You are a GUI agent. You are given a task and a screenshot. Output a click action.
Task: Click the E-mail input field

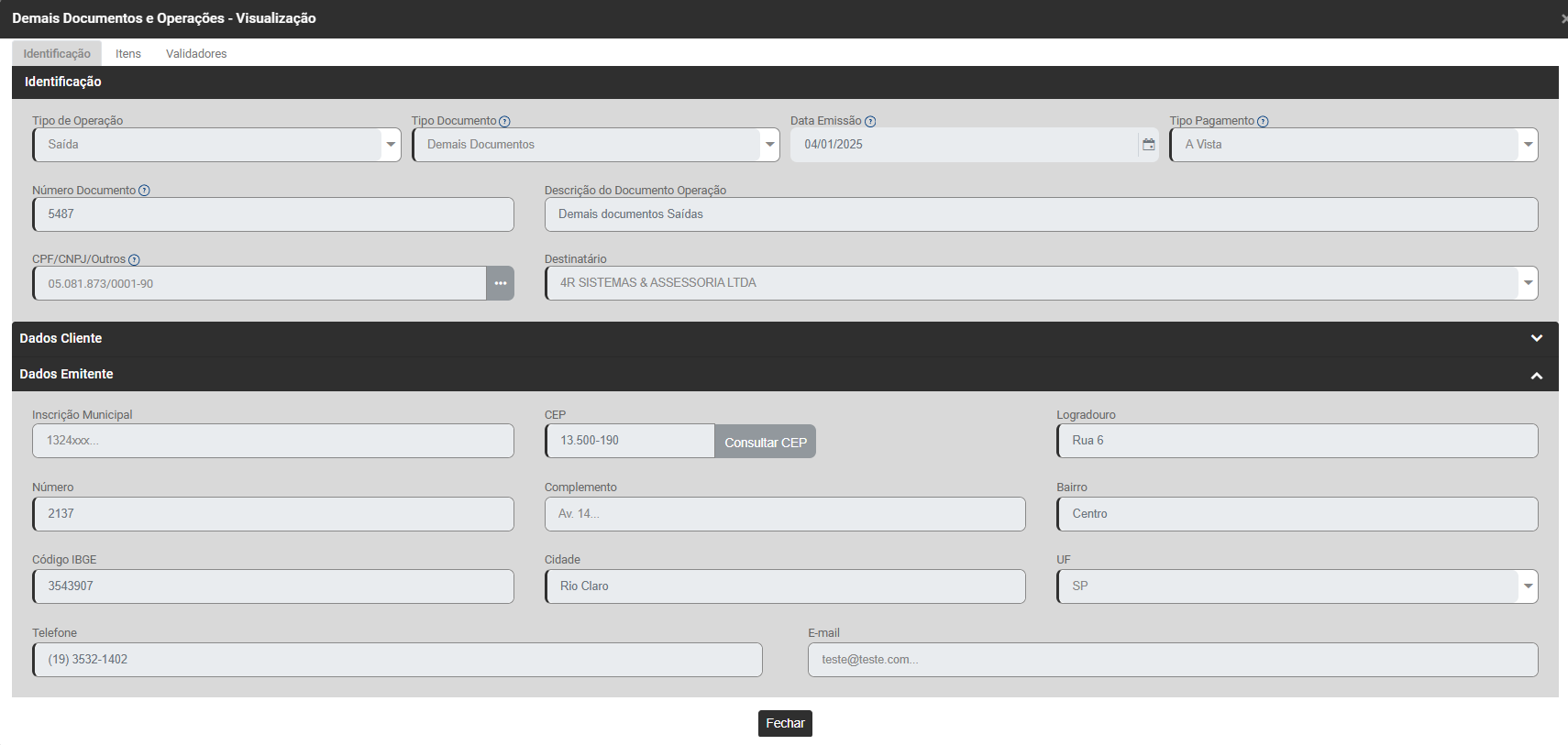(x=1172, y=660)
